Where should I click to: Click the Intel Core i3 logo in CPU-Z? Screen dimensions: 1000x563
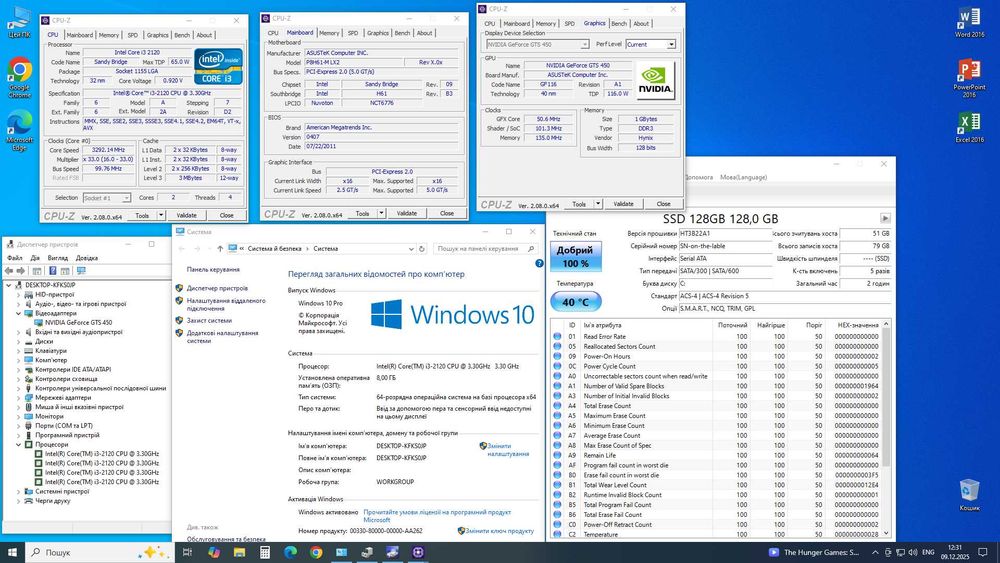point(218,66)
